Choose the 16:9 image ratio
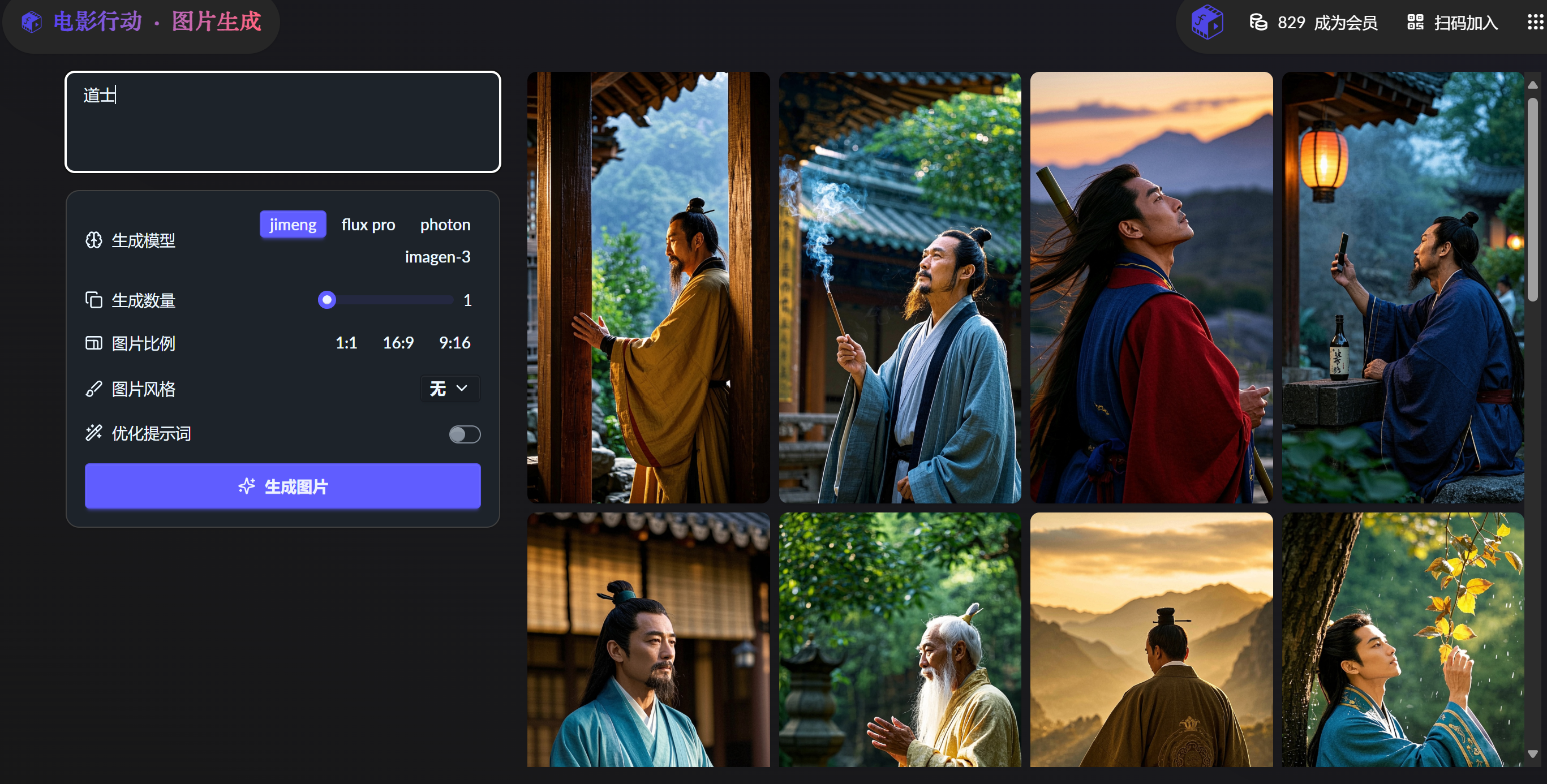 click(398, 343)
